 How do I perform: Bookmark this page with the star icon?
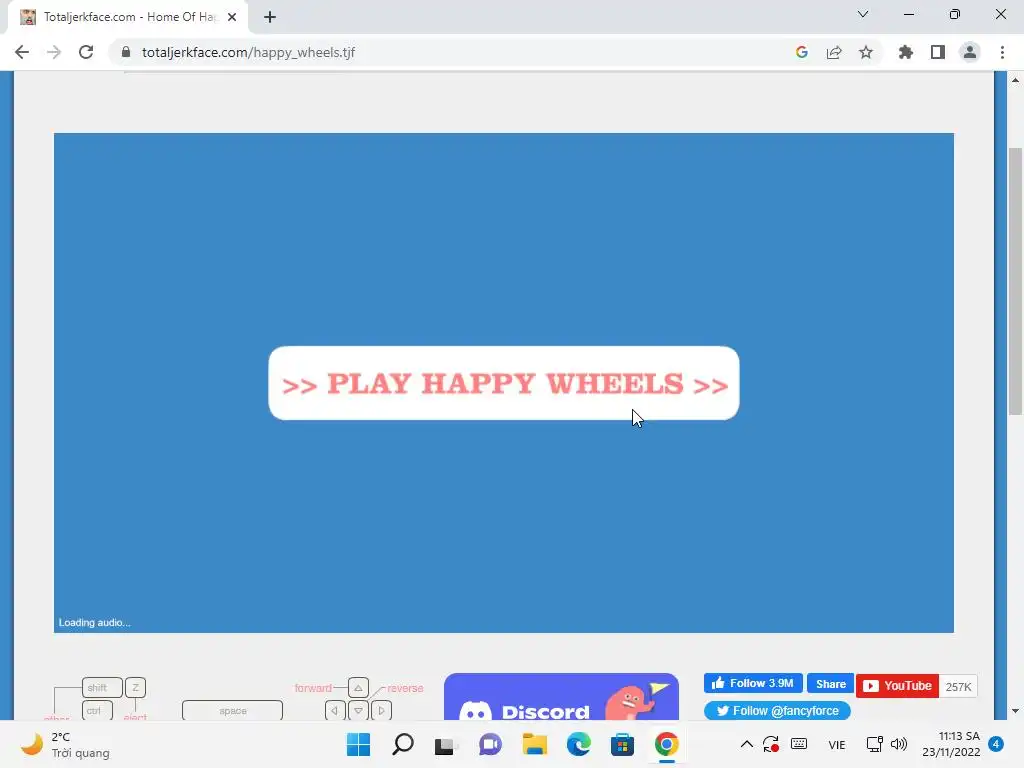[866, 52]
